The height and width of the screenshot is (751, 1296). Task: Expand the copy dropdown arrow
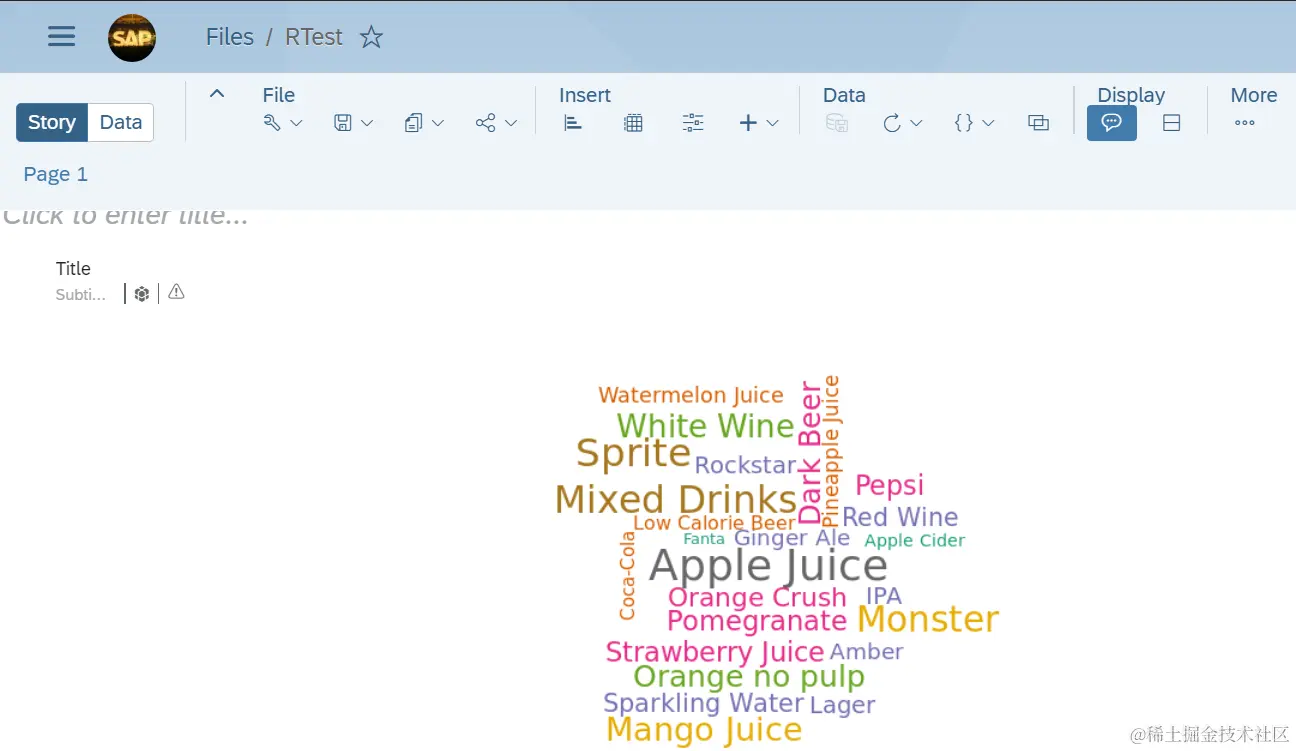click(438, 123)
